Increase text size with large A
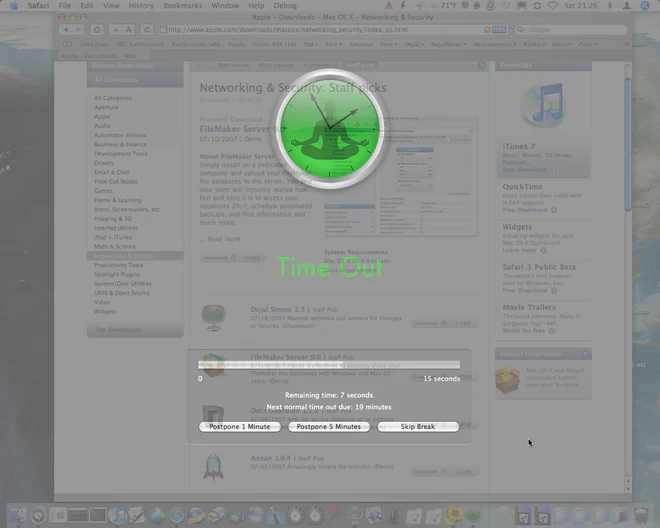Viewport: 660px width, 528px height. [128, 29]
